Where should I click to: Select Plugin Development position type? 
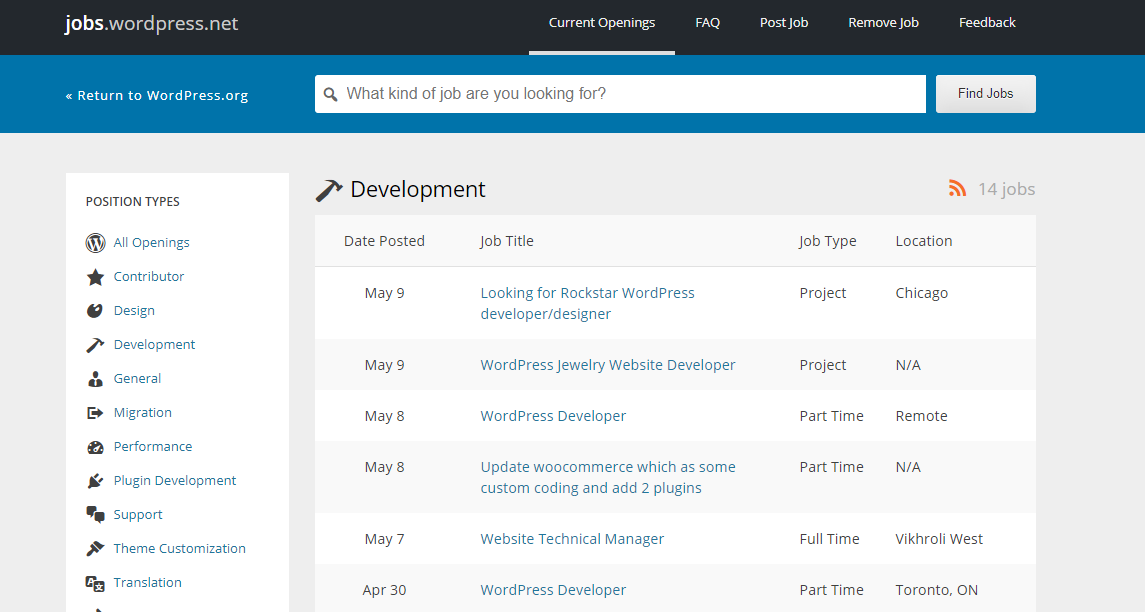tap(175, 481)
